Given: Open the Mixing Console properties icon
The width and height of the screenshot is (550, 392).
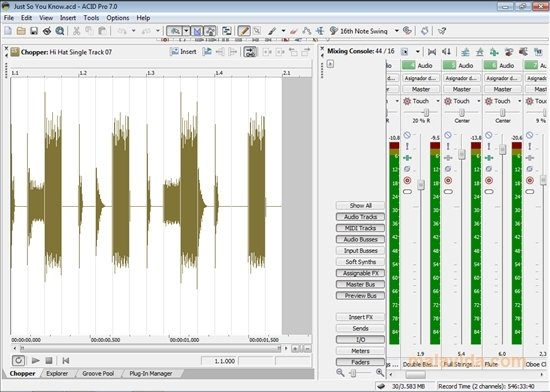Looking at the screenshot, I should (x=405, y=52).
